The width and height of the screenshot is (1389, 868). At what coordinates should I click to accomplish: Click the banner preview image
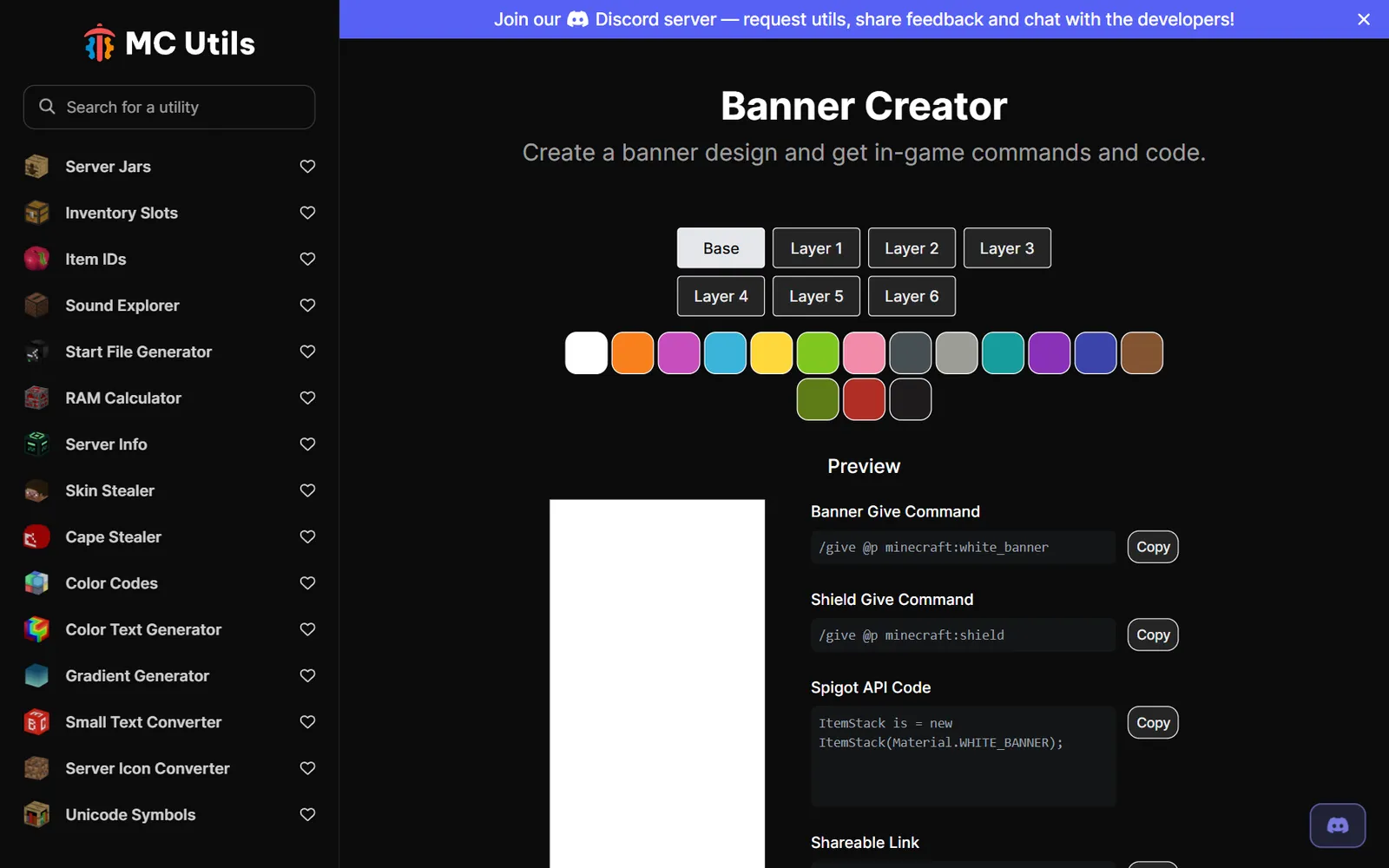pyautogui.click(x=657, y=683)
